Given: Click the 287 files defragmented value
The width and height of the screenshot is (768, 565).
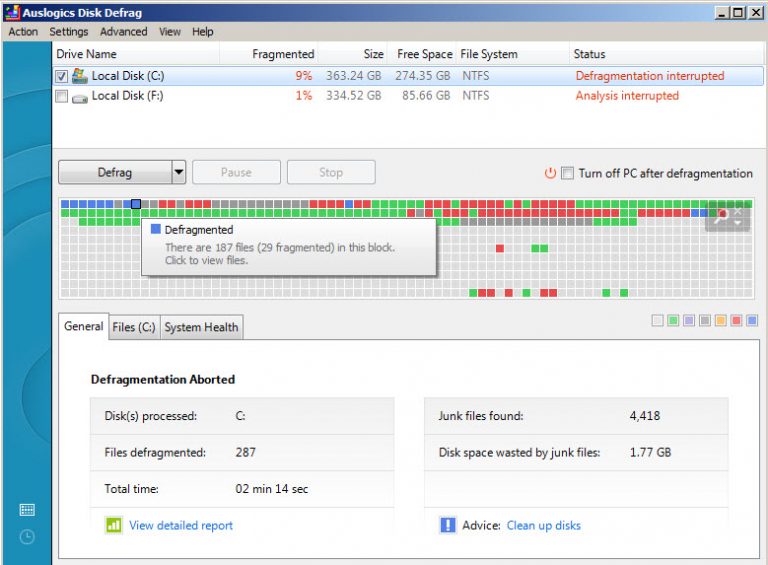Looking at the screenshot, I should [245, 452].
